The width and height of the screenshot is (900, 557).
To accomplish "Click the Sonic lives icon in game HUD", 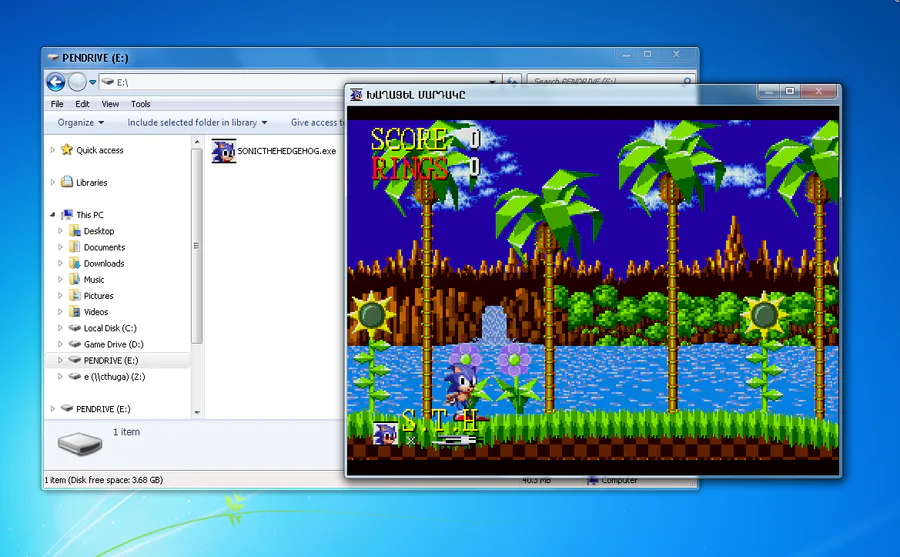I will (x=385, y=434).
